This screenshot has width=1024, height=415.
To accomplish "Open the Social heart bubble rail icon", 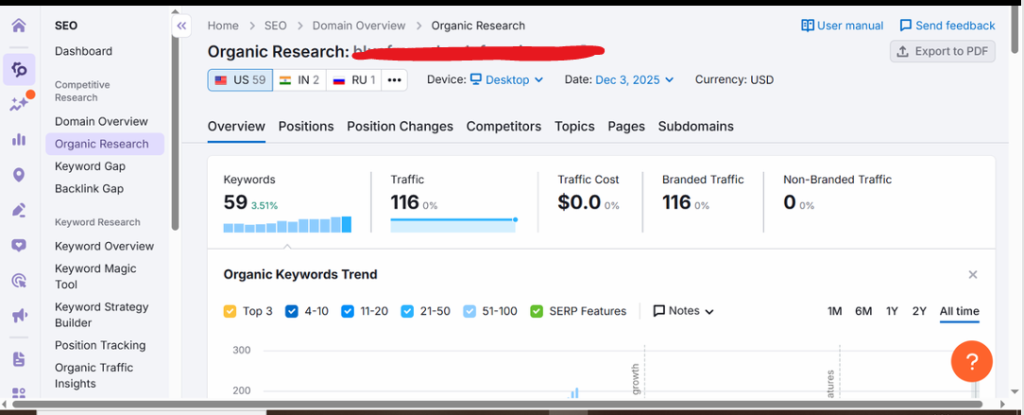I will [19, 246].
